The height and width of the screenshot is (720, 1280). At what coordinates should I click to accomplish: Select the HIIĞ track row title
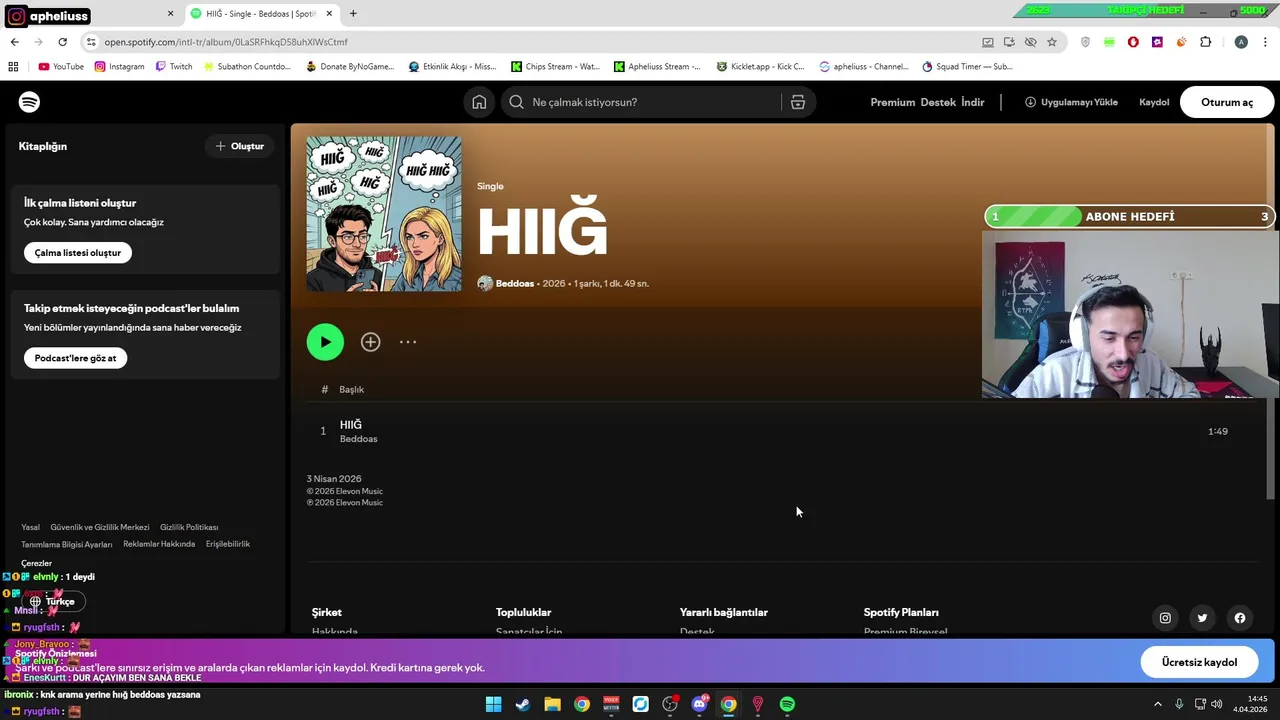351,425
